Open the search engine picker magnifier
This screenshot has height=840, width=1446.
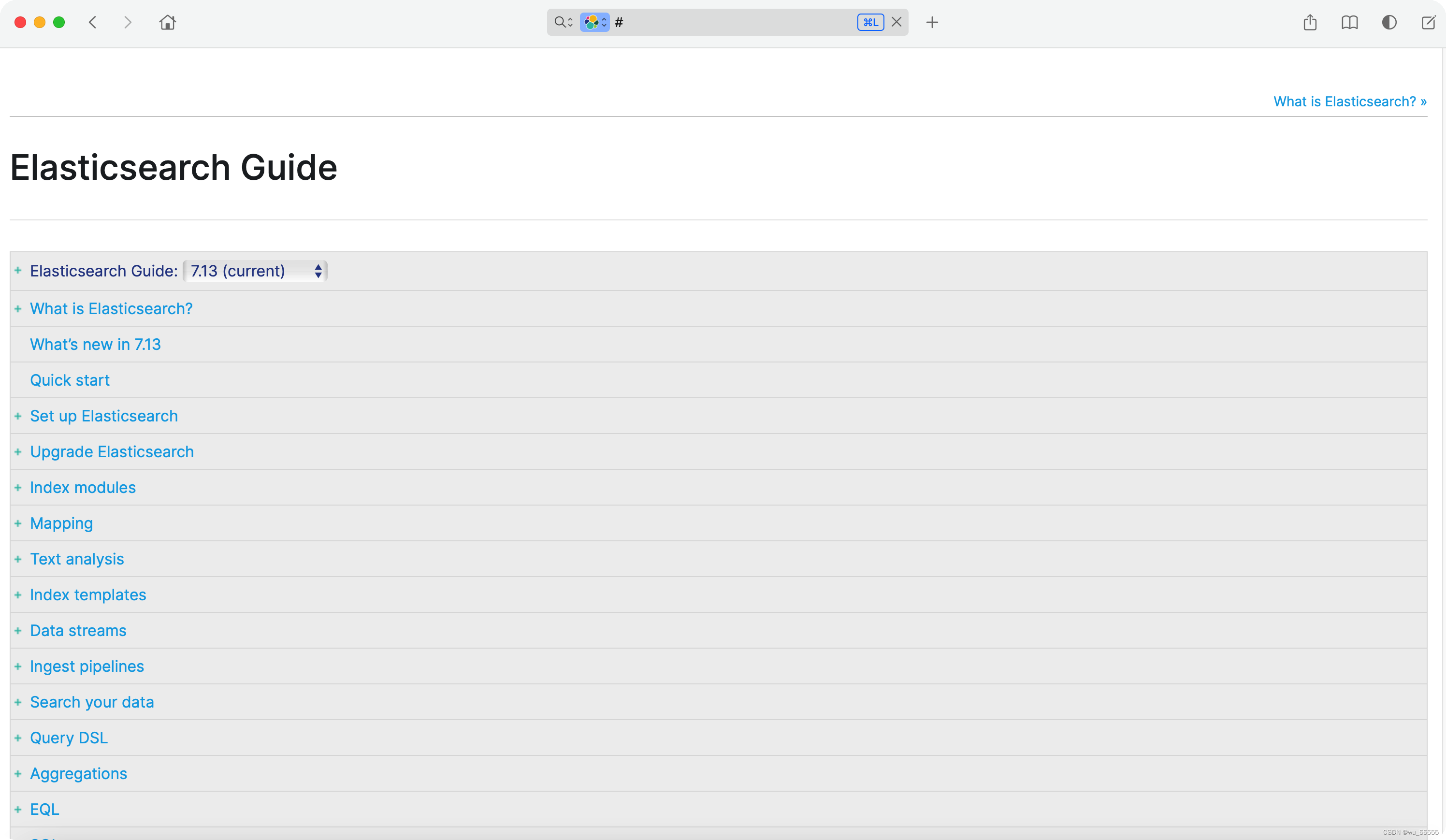(x=563, y=22)
